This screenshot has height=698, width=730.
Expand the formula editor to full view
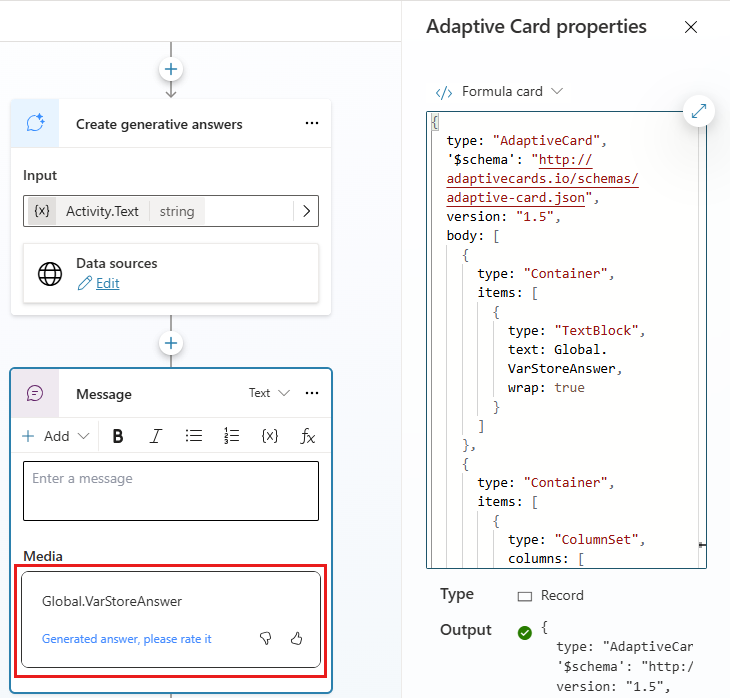click(x=699, y=111)
